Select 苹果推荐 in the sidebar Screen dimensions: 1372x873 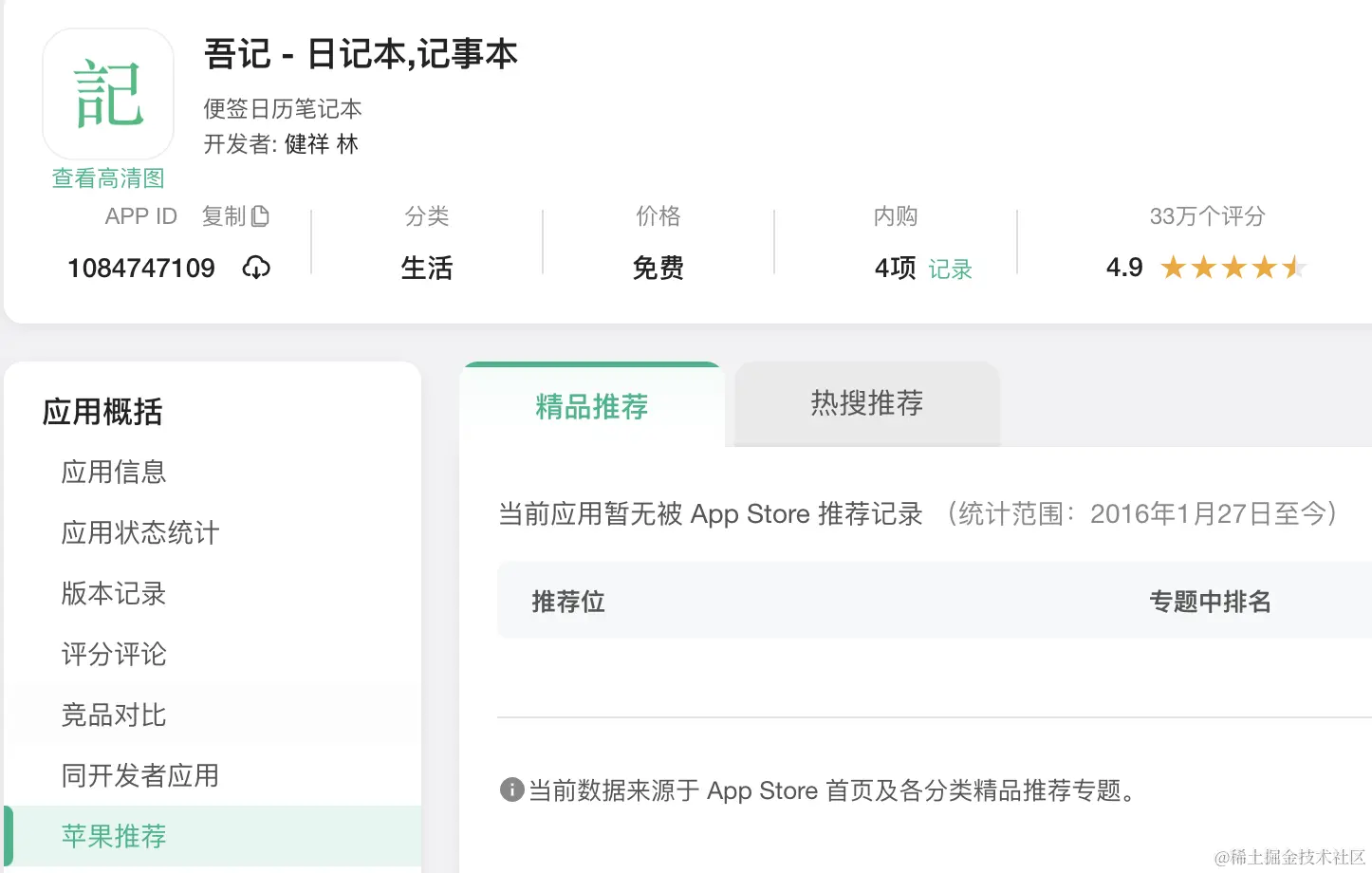coord(213,836)
